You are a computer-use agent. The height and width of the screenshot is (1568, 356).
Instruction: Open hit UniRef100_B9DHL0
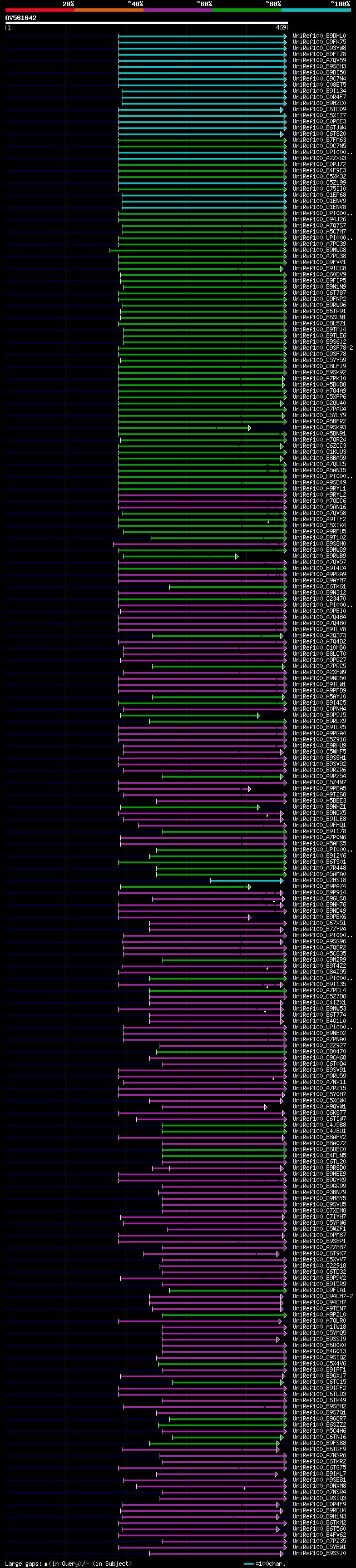(319, 36)
